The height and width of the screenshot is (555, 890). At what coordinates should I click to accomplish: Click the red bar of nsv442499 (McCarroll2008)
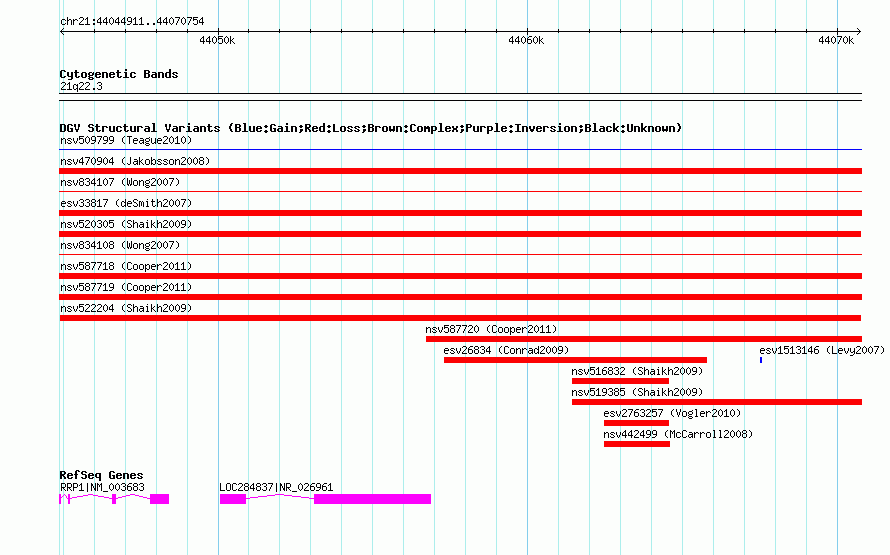coord(637,444)
